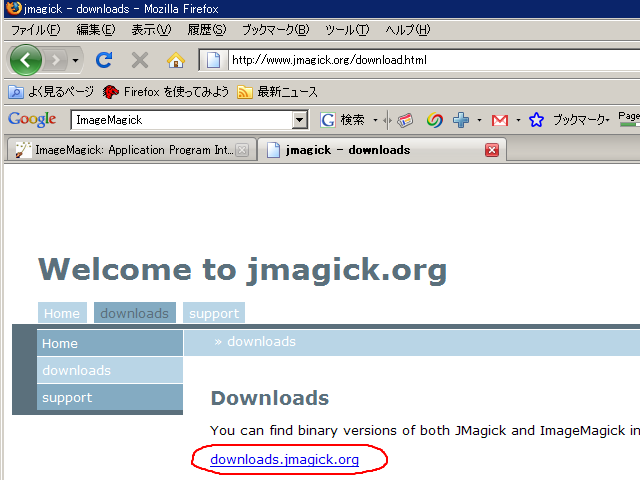
Task: Close the ImageMagick tab with its X
Action: click(x=242, y=150)
